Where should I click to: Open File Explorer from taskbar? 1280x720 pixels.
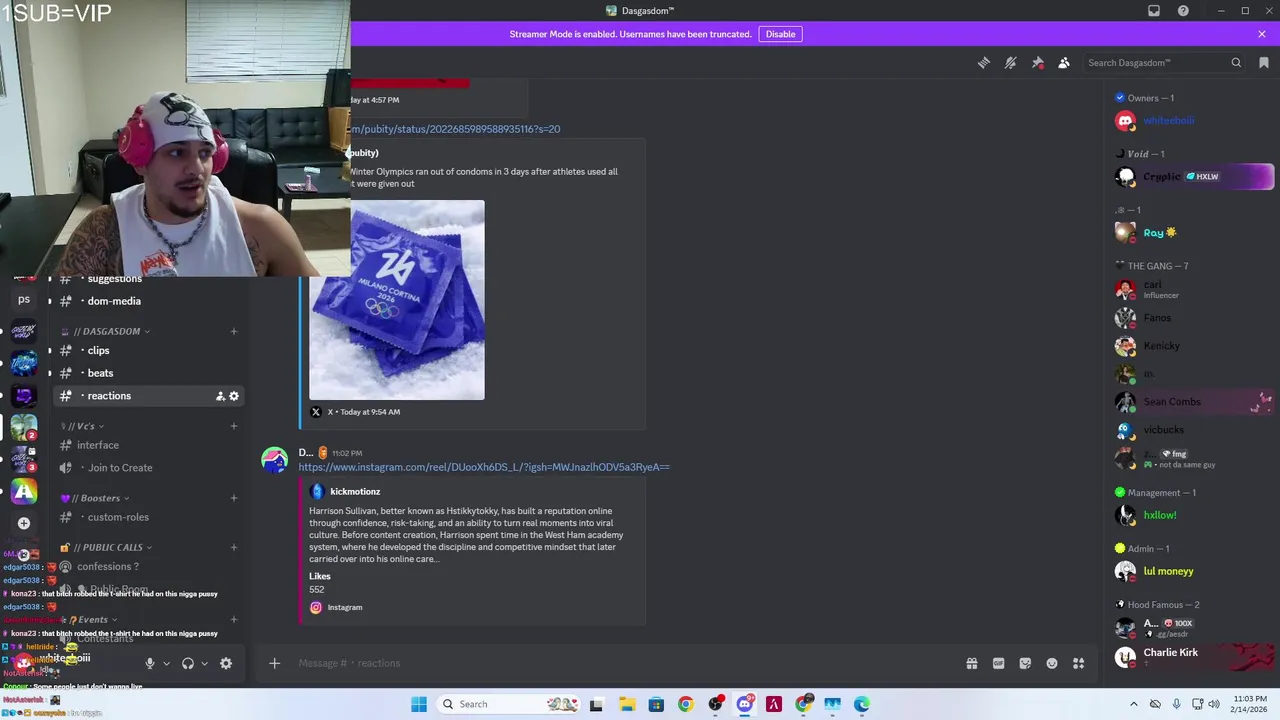tap(627, 704)
